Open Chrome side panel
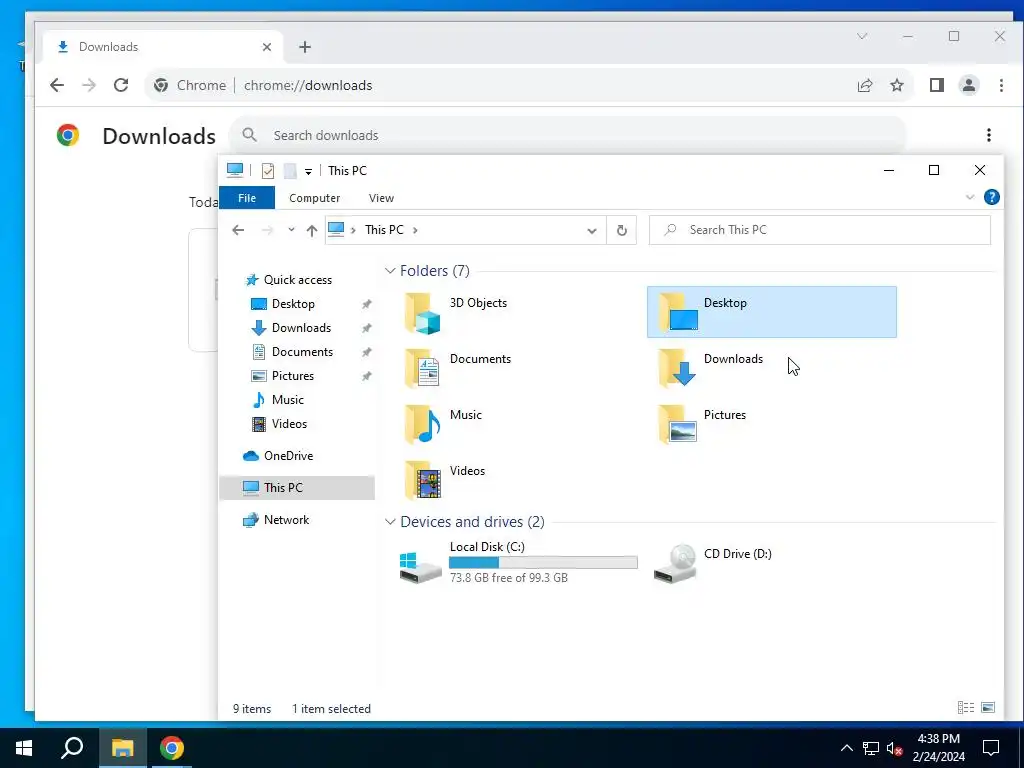 point(936,85)
